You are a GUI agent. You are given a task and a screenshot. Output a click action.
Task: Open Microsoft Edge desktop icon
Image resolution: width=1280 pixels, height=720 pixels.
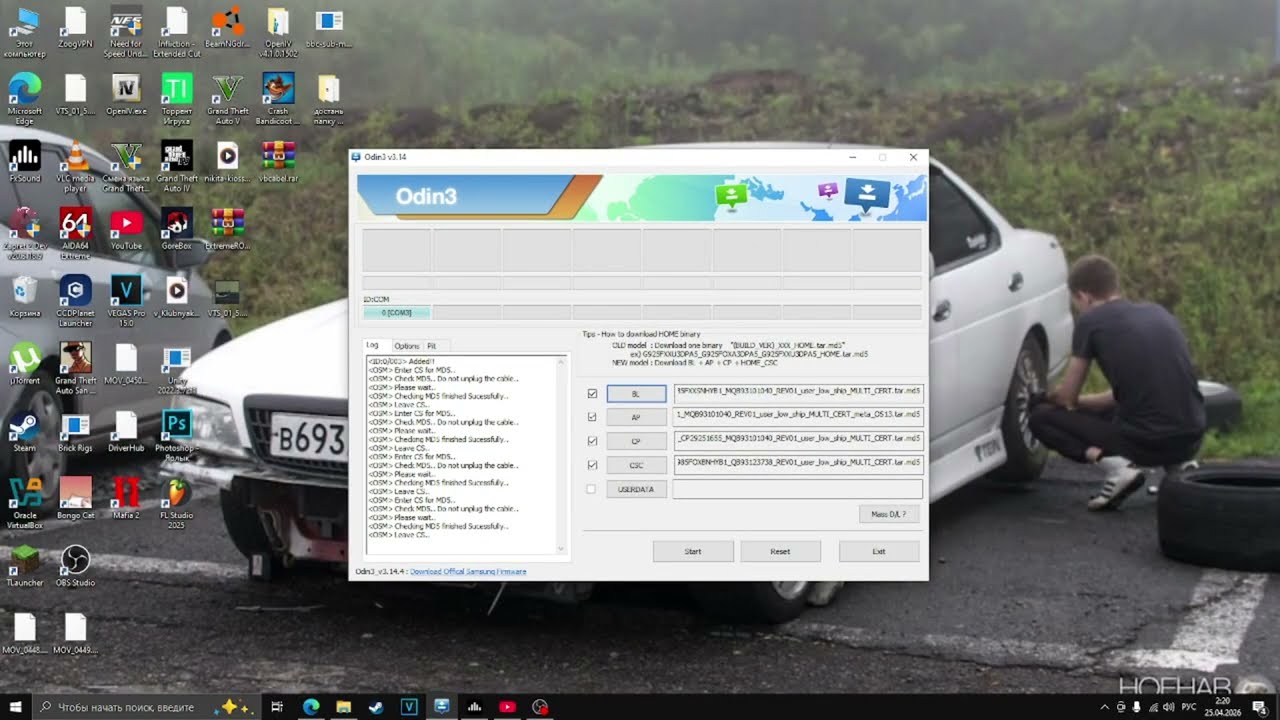coord(24,98)
